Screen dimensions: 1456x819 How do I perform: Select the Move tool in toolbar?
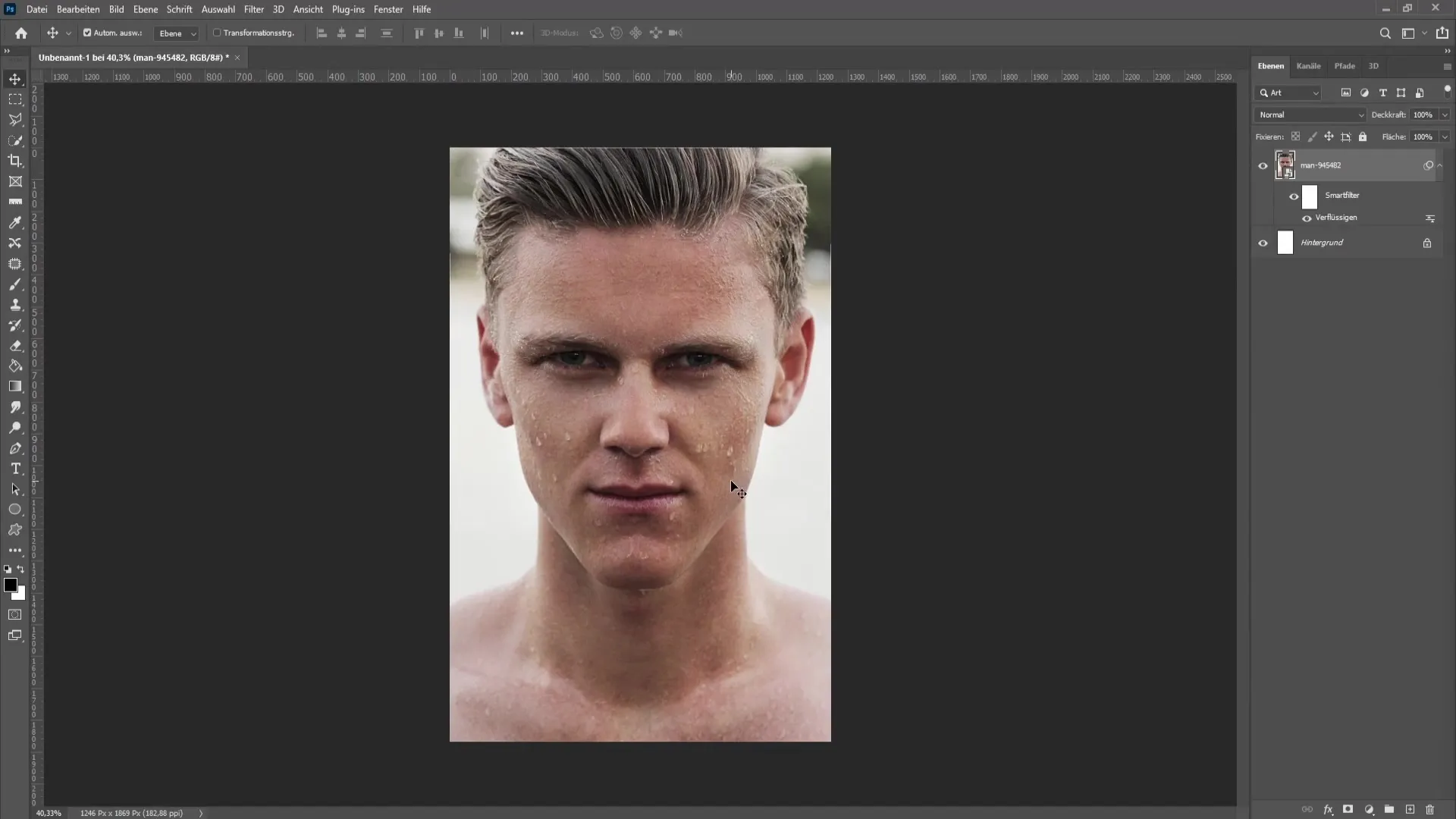(x=15, y=78)
